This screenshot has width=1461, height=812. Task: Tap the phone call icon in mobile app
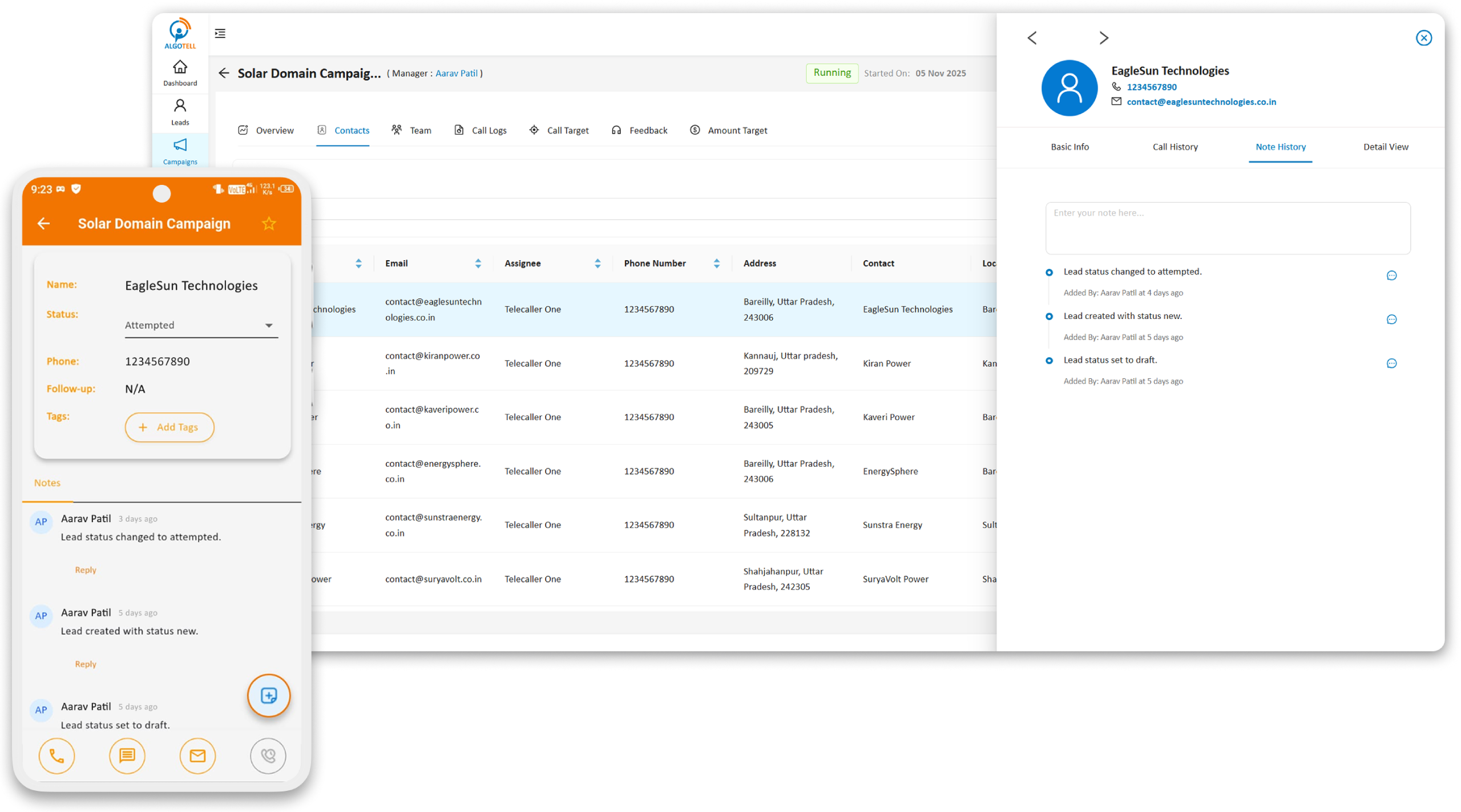[x=56, y=756]
